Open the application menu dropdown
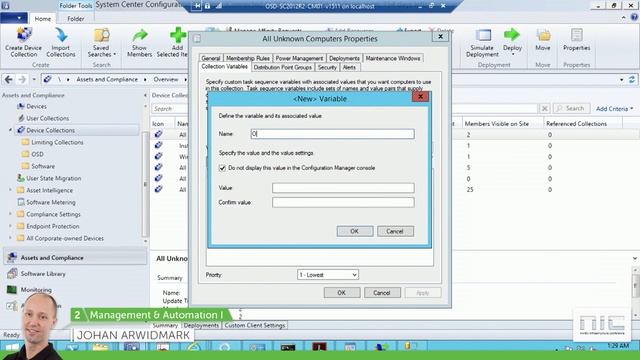640x360 pixels. (x=14, y=18)
